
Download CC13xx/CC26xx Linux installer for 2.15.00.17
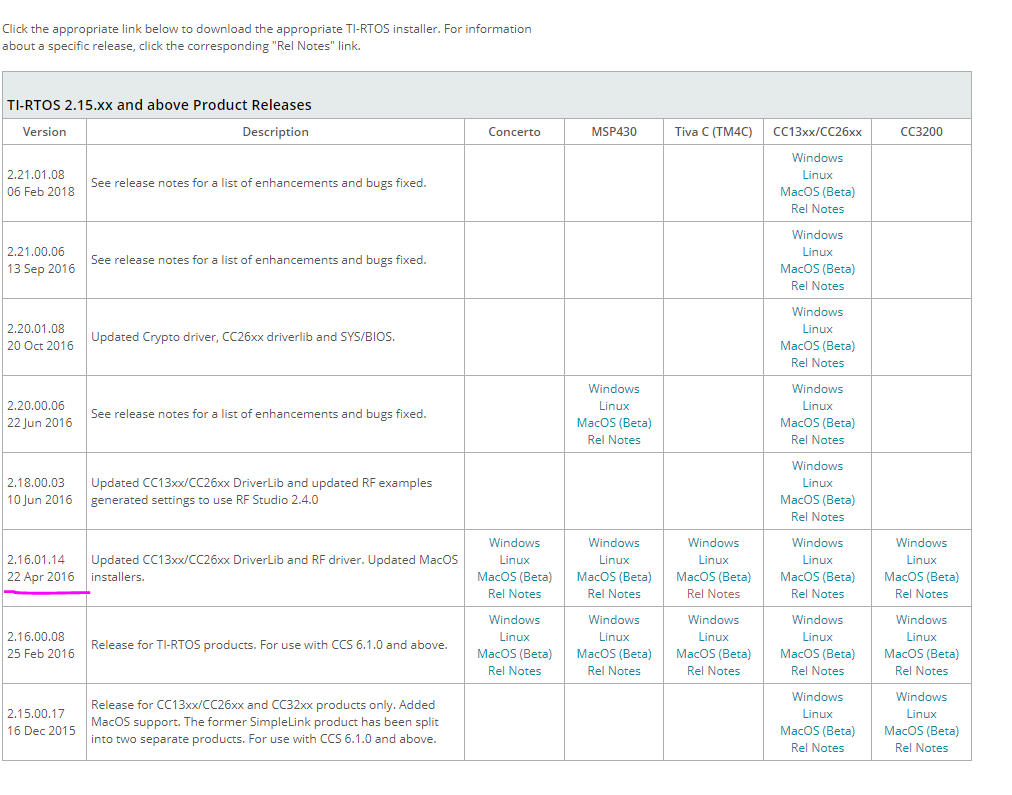817,714
